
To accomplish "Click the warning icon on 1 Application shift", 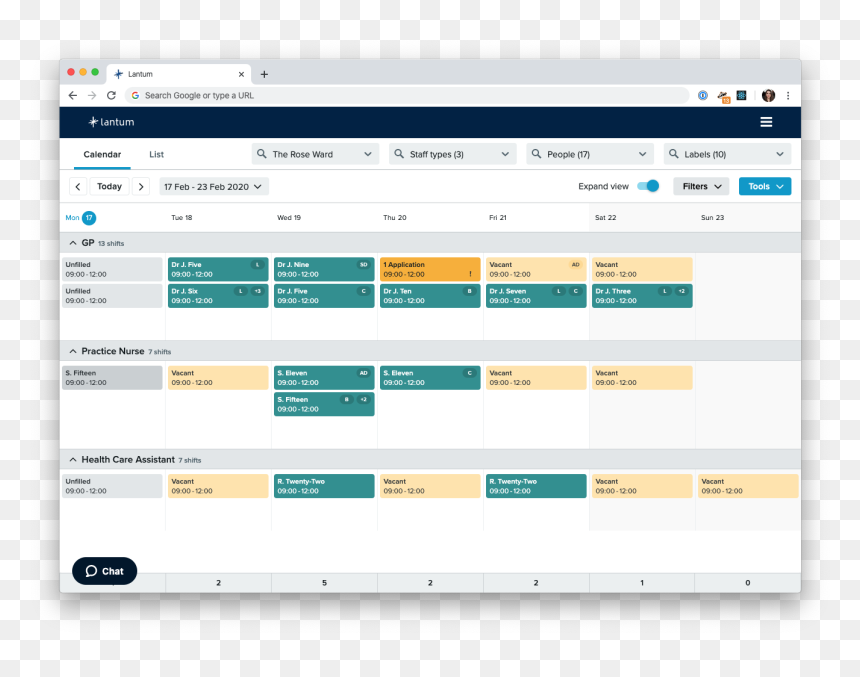I will tap(470, 274).
